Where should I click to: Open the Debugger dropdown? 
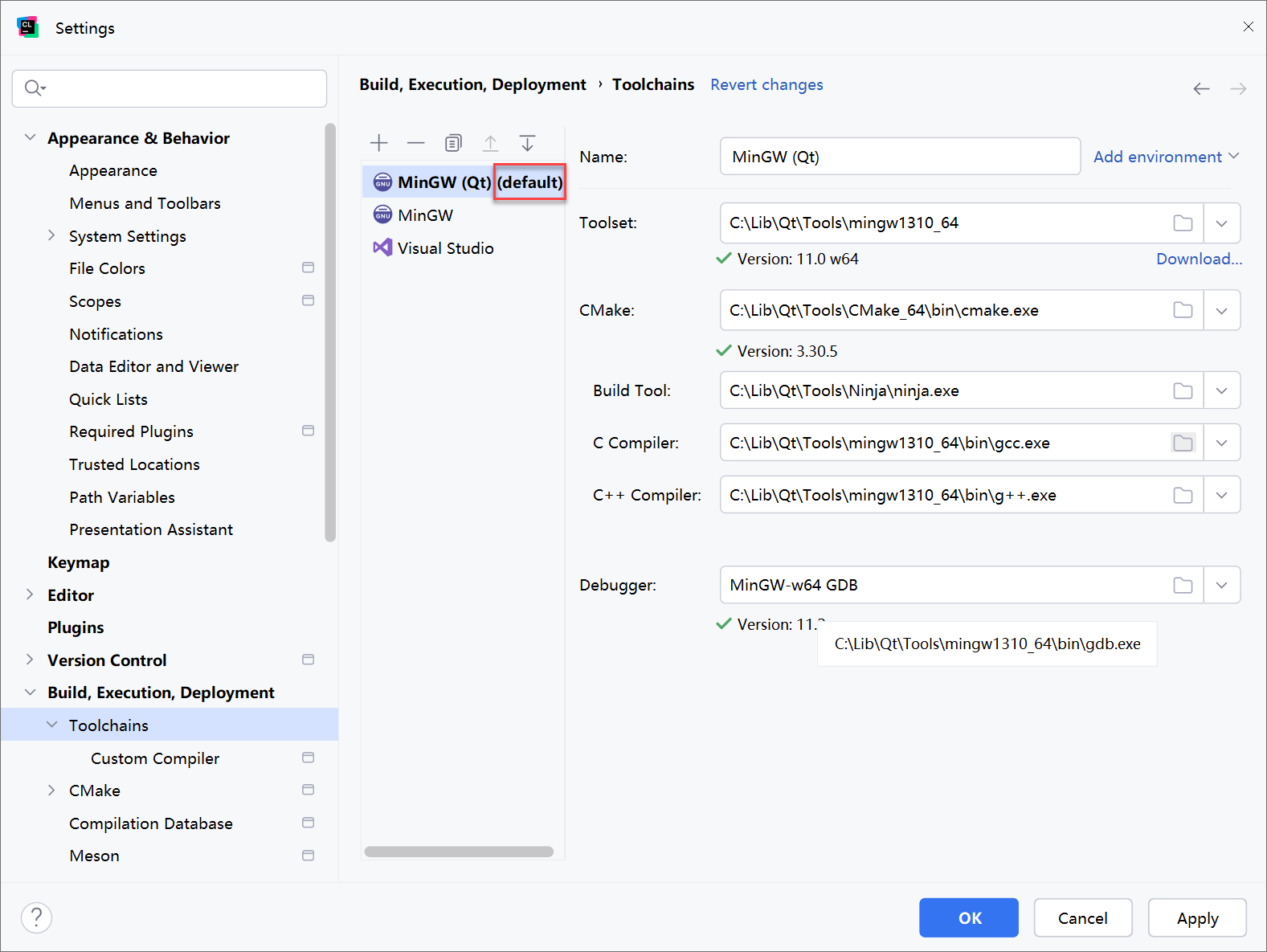coord(1222,585)
